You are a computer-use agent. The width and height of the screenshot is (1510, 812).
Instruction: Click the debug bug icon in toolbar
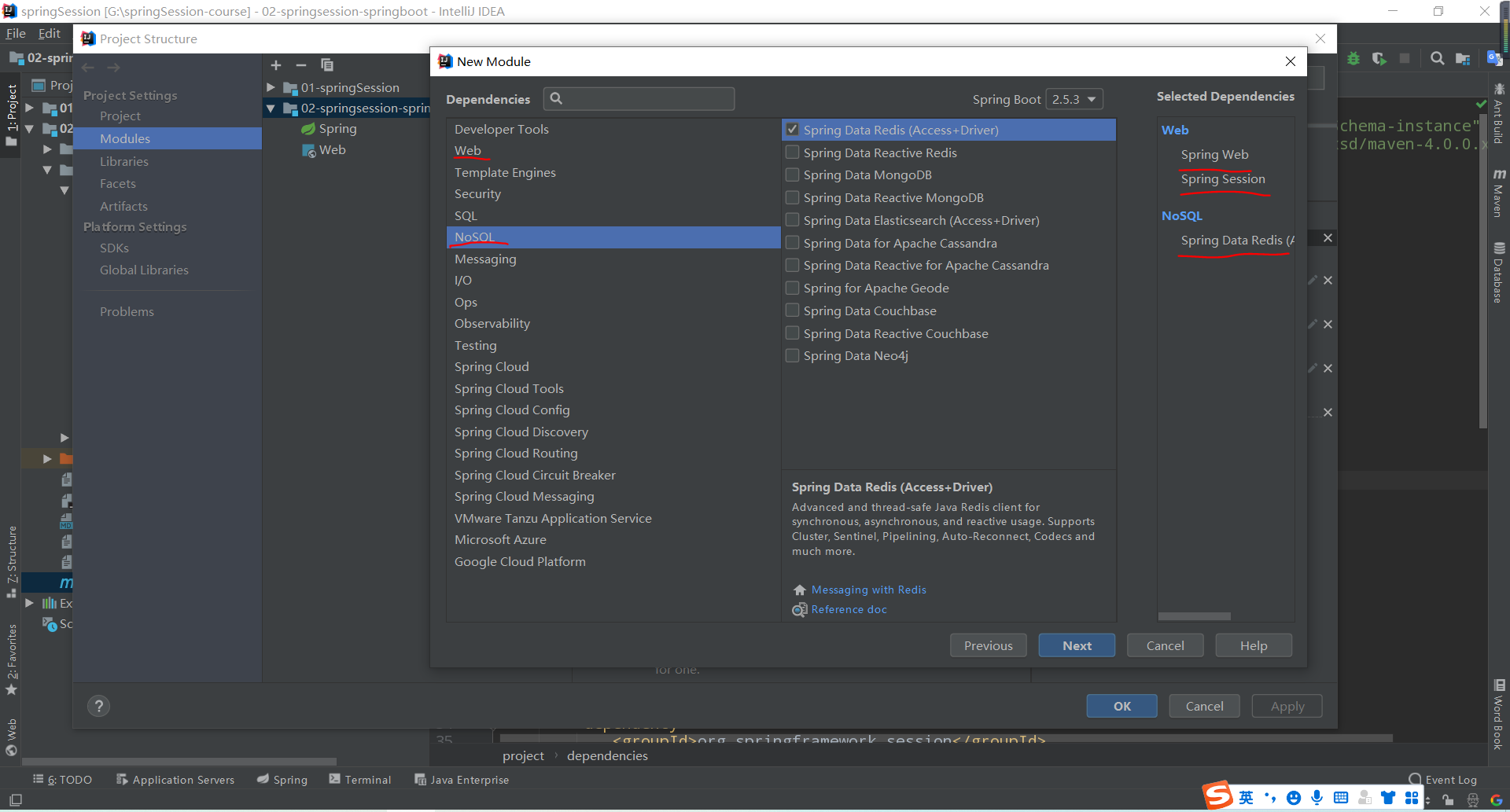1353,58
